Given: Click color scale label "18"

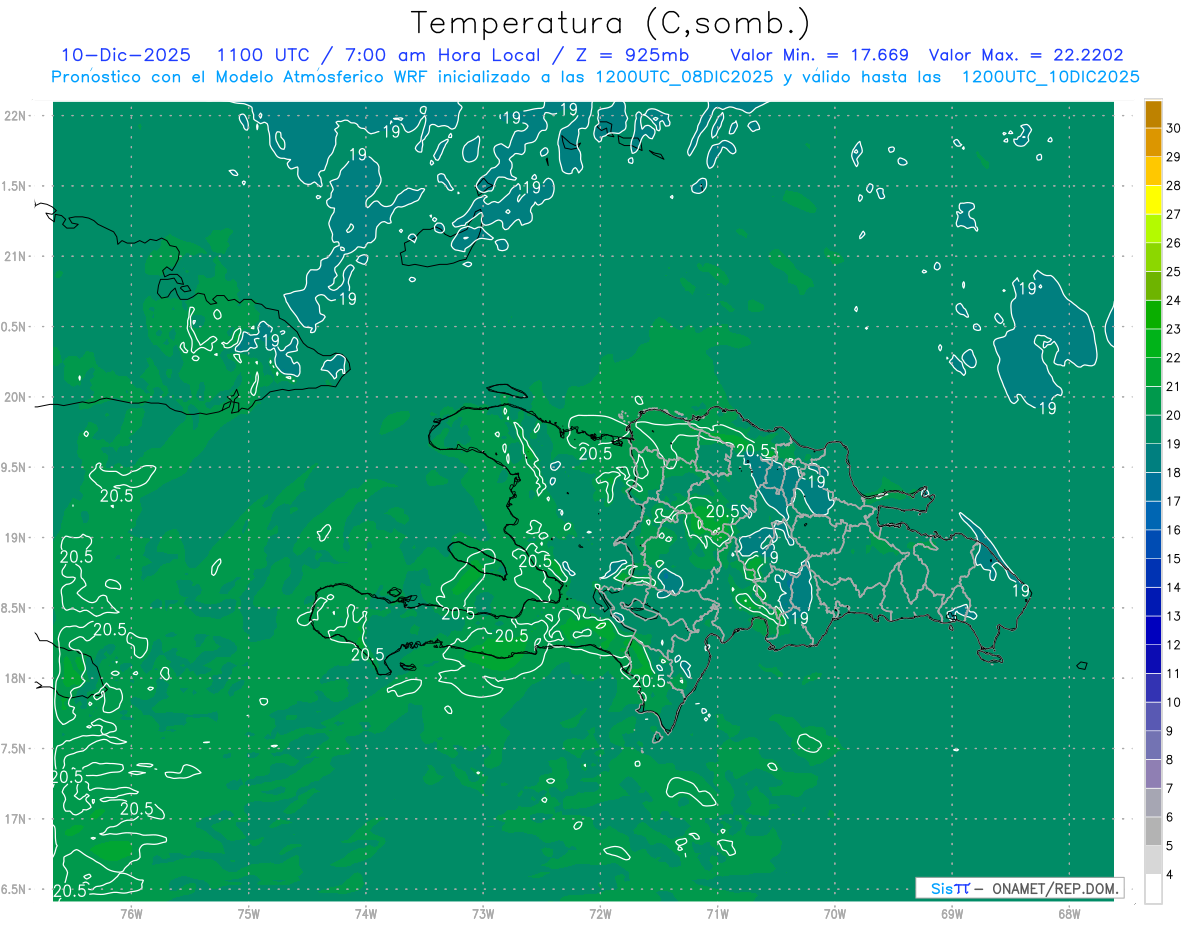Looking at the screenshot, I should 1175,472.
